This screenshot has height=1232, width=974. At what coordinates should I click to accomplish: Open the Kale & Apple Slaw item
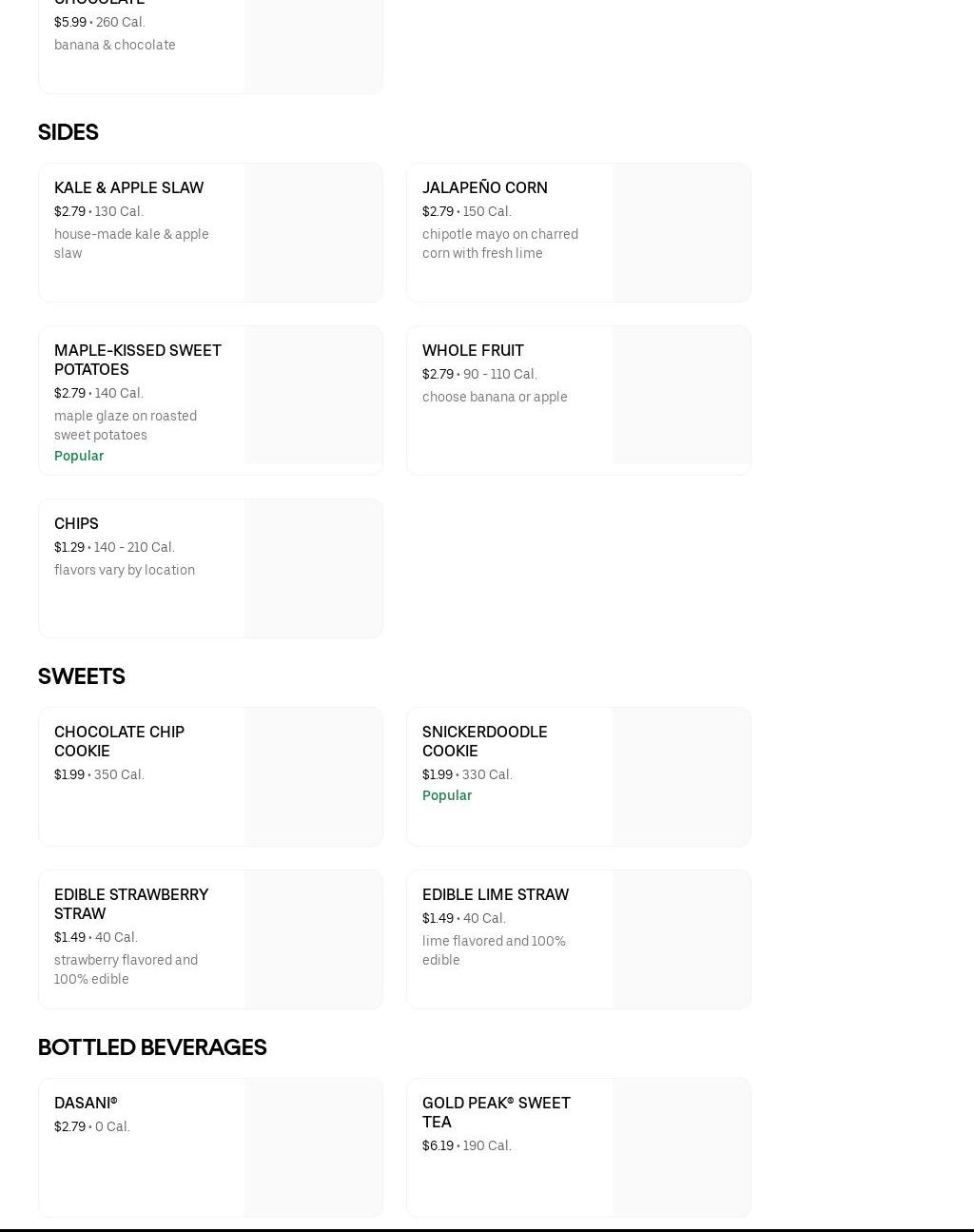click(x=128, y=187)
